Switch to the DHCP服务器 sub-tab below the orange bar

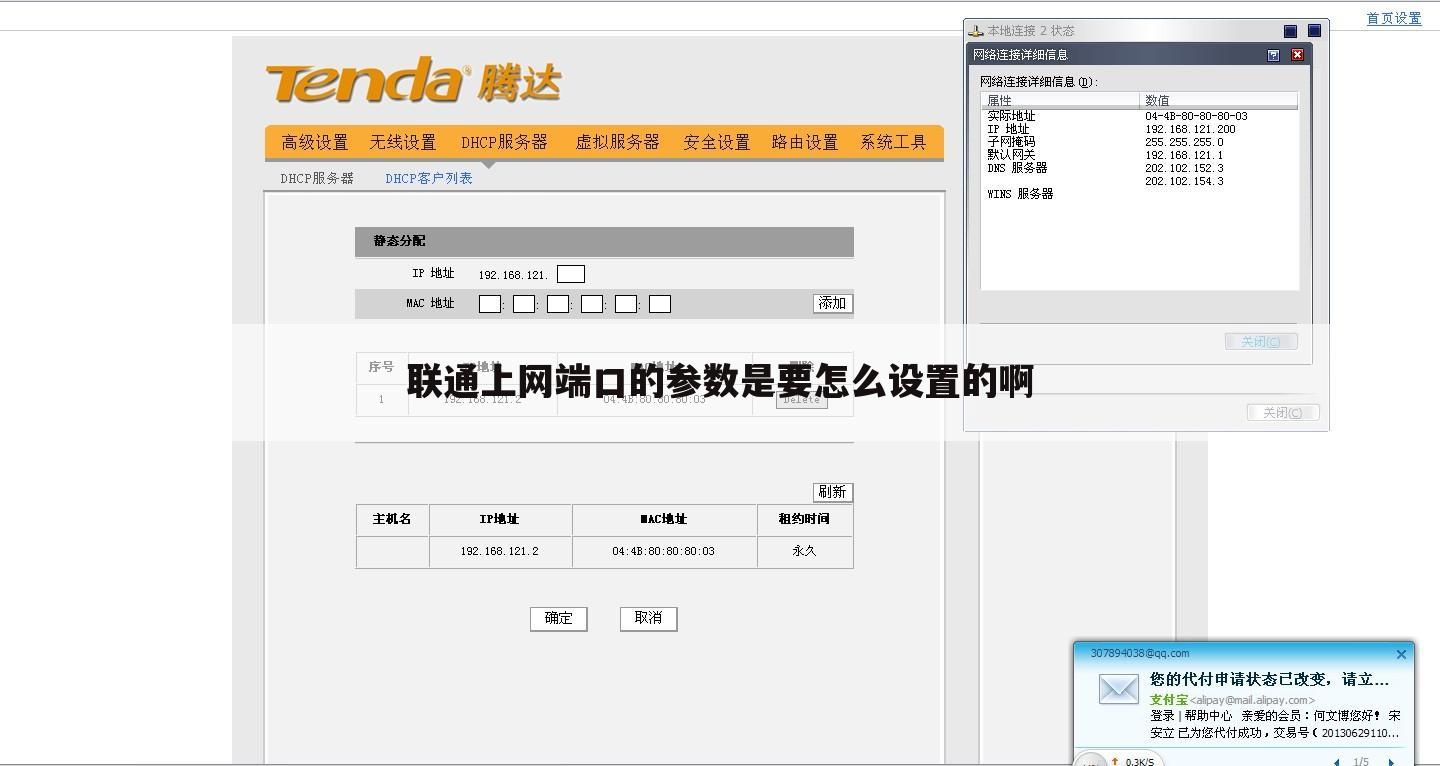(317, 178)
